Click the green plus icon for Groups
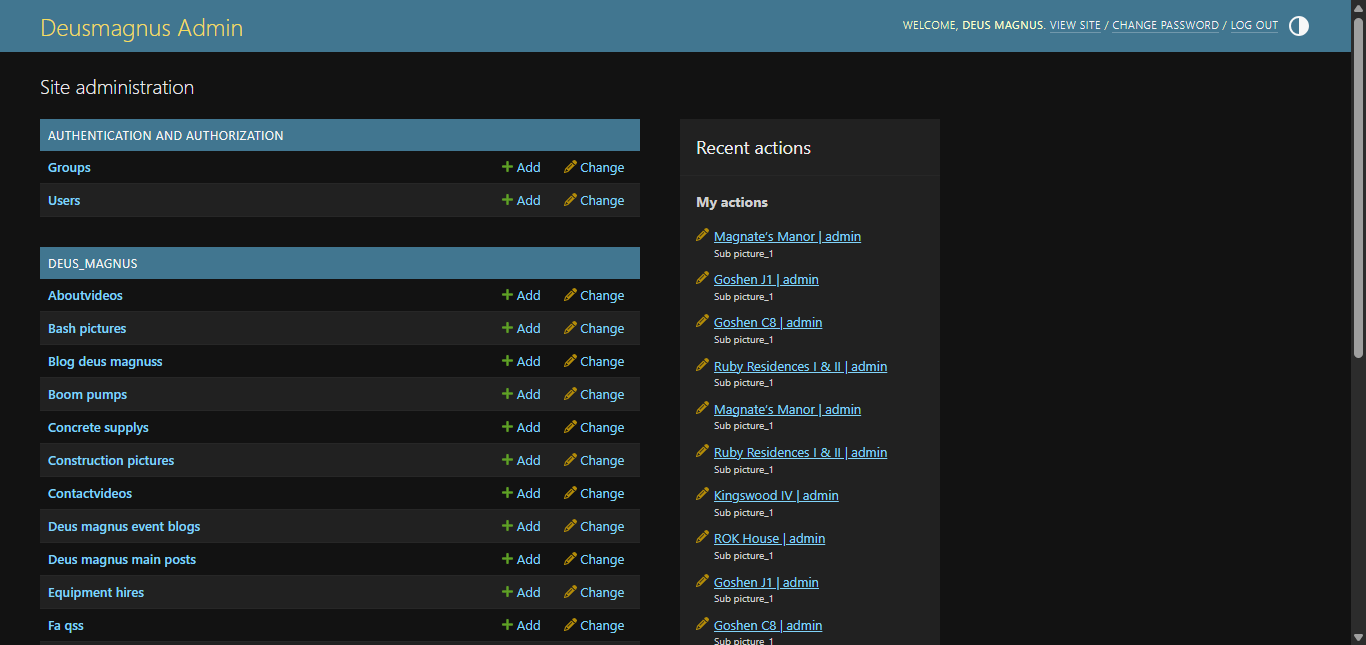 coord(507,167)
